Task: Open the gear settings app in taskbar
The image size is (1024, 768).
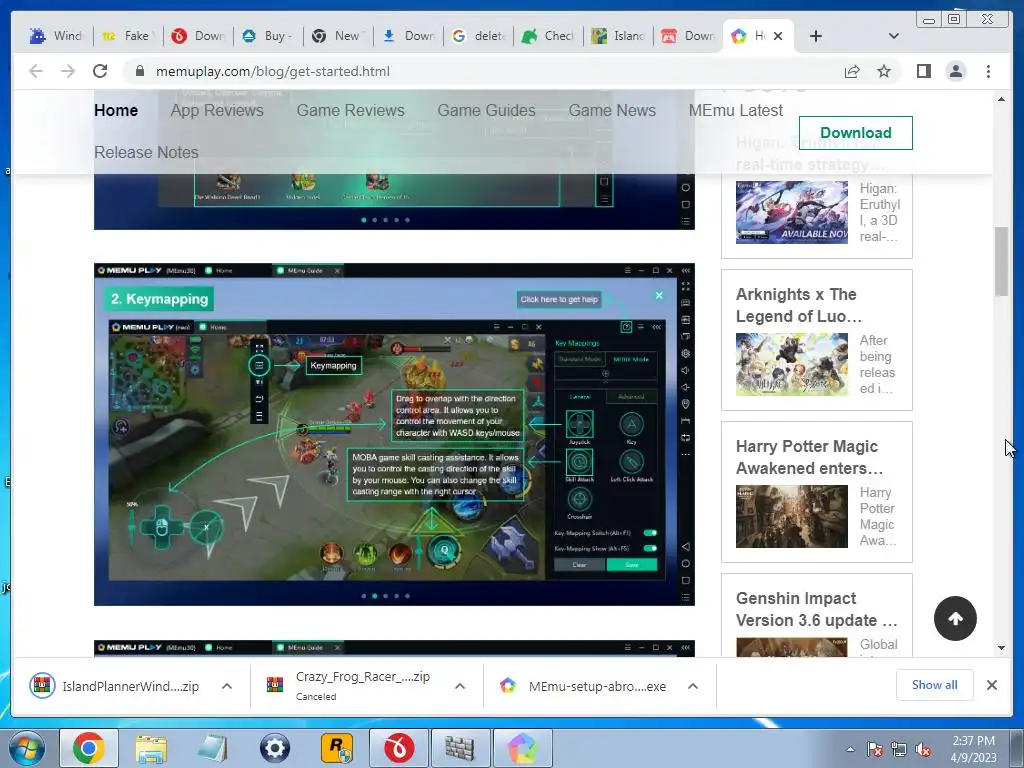Action: (275, 748)
